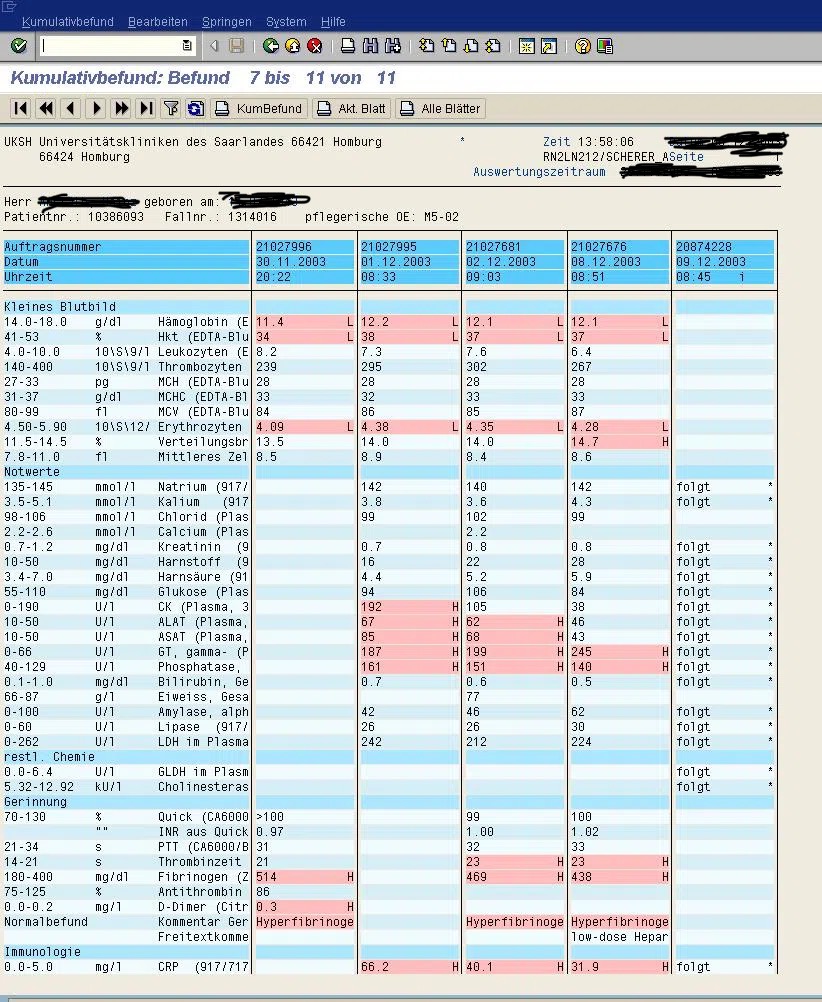822x1002 pixels.
Task: Jump to the last page icon
Action: click(x=493, y=46)
